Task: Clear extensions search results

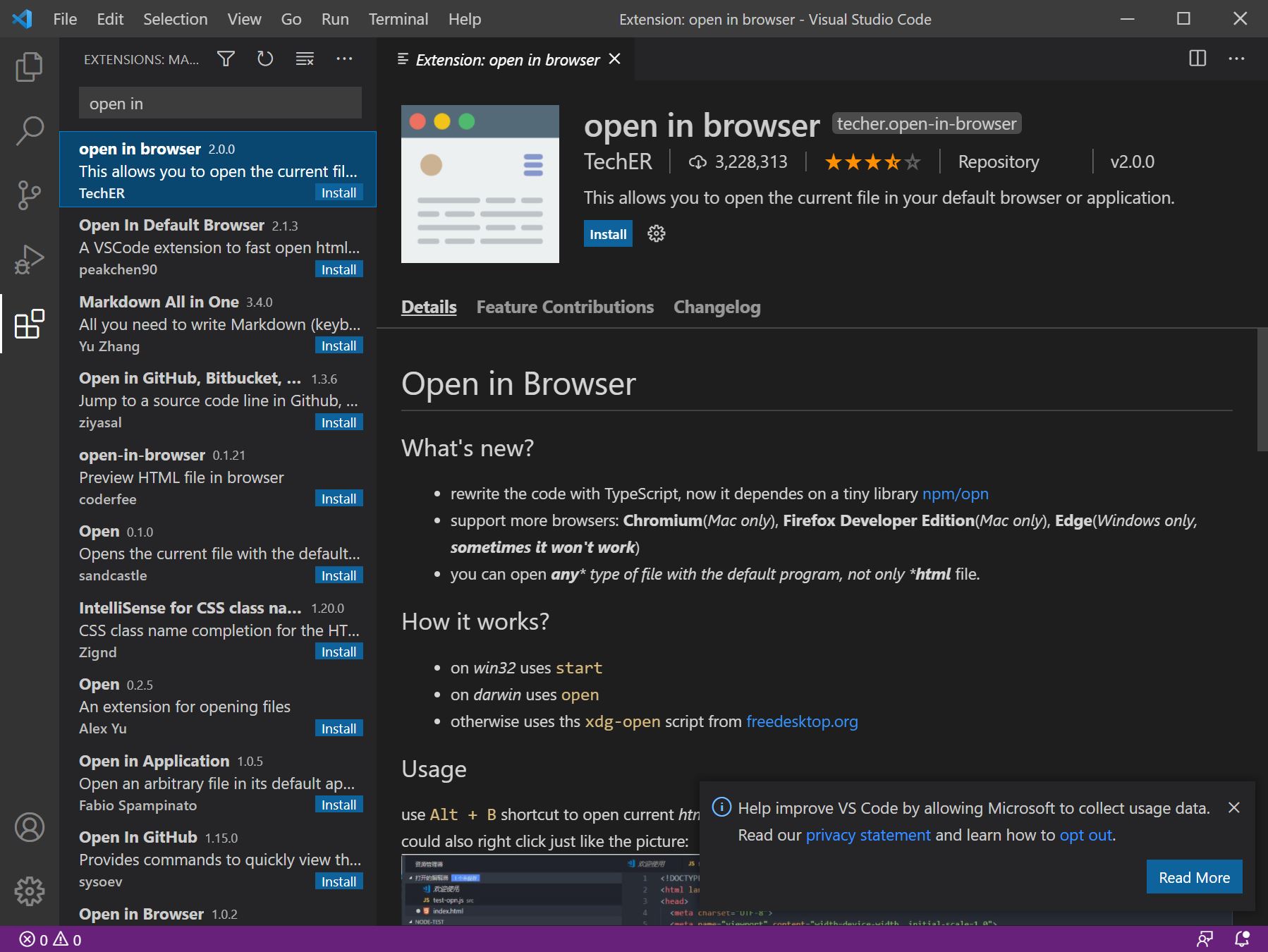Action: [305, 59]
